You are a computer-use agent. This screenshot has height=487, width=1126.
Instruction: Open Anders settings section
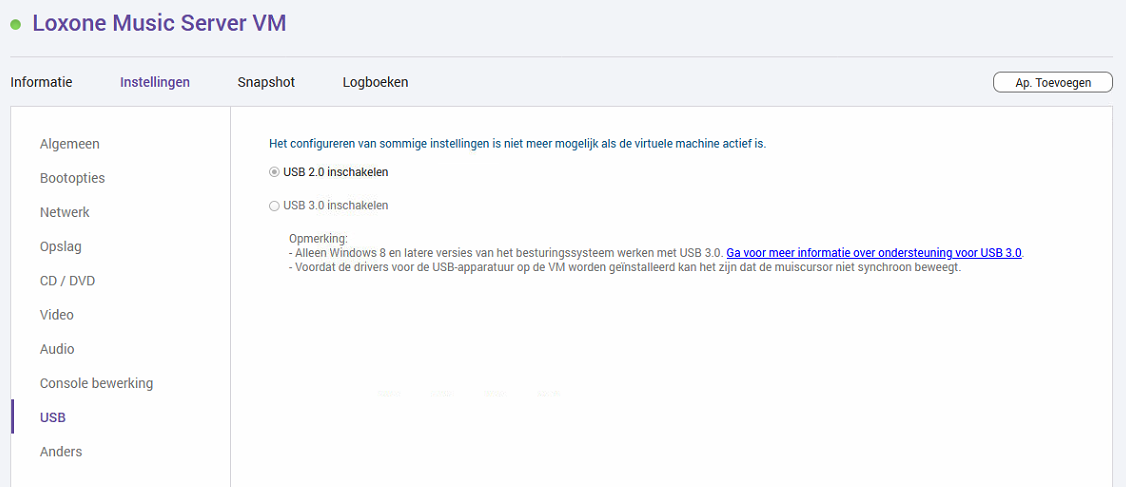click(61, 452)
